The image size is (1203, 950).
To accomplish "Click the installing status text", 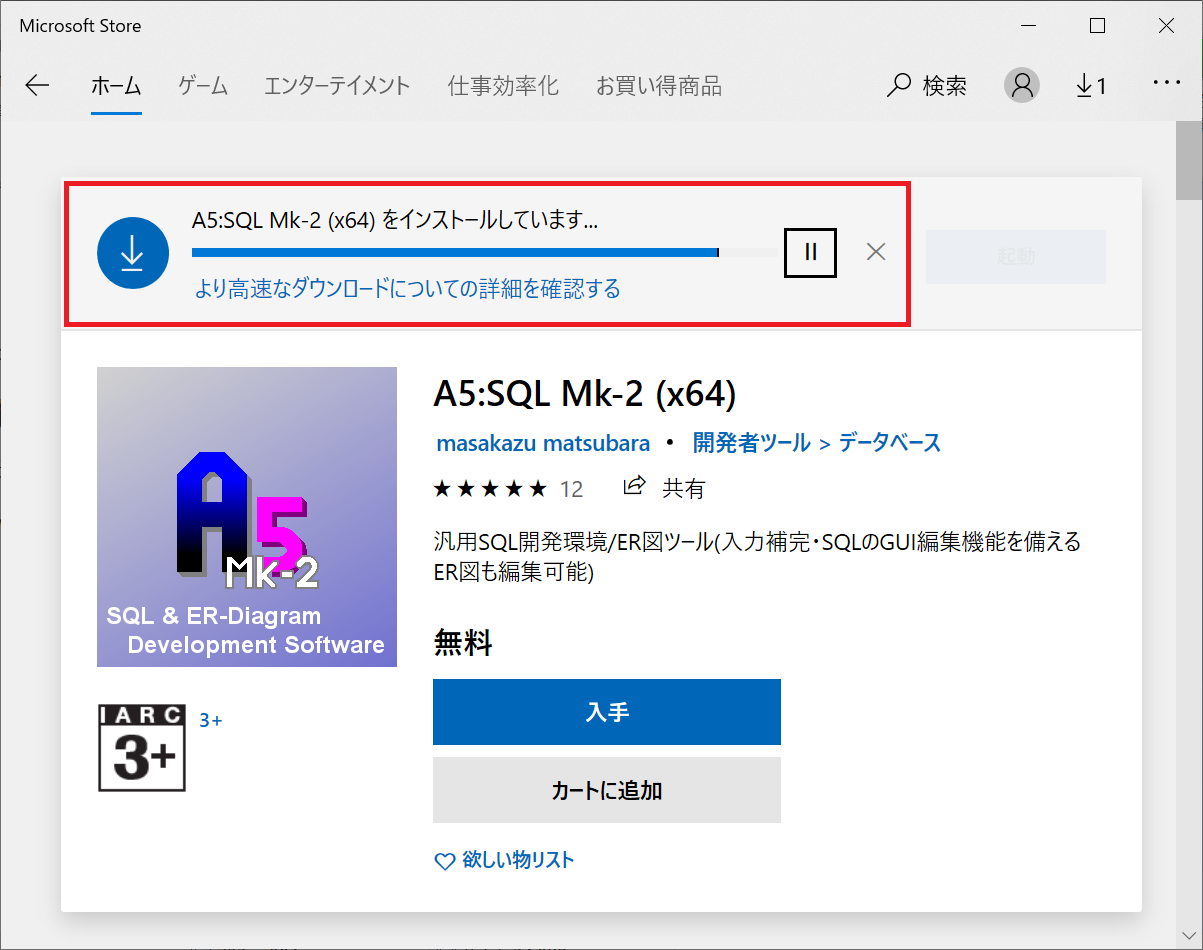I will [395, 221].
